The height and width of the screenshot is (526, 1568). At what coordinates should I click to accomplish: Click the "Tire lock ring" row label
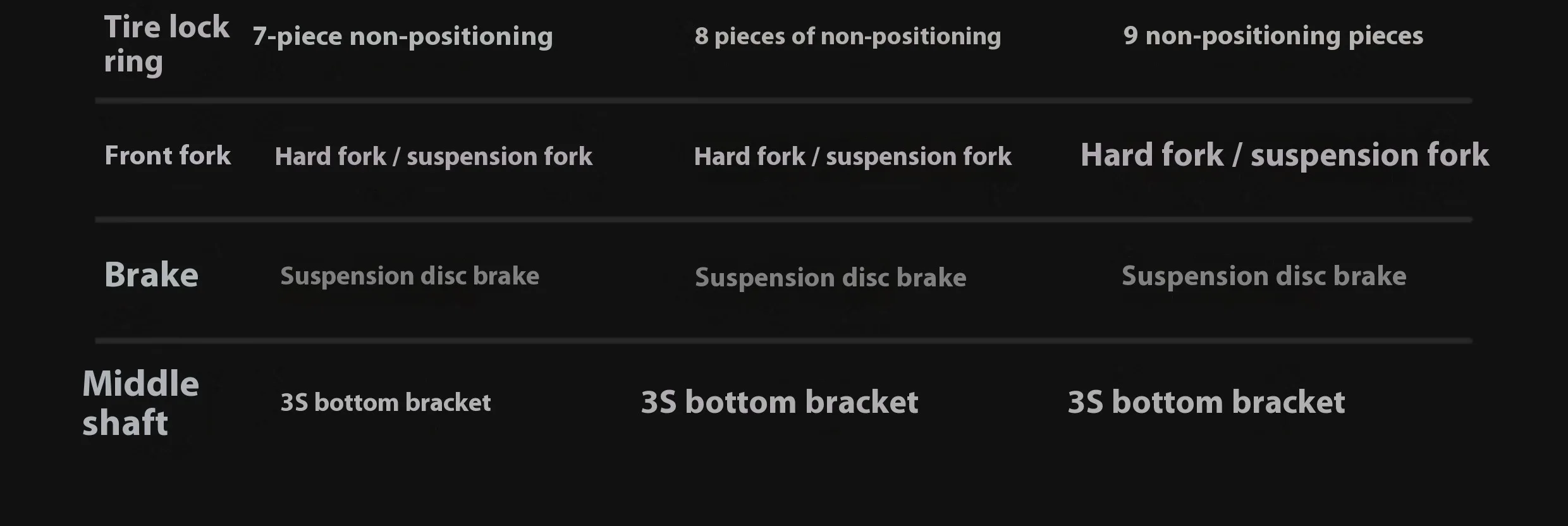point(166,44)
